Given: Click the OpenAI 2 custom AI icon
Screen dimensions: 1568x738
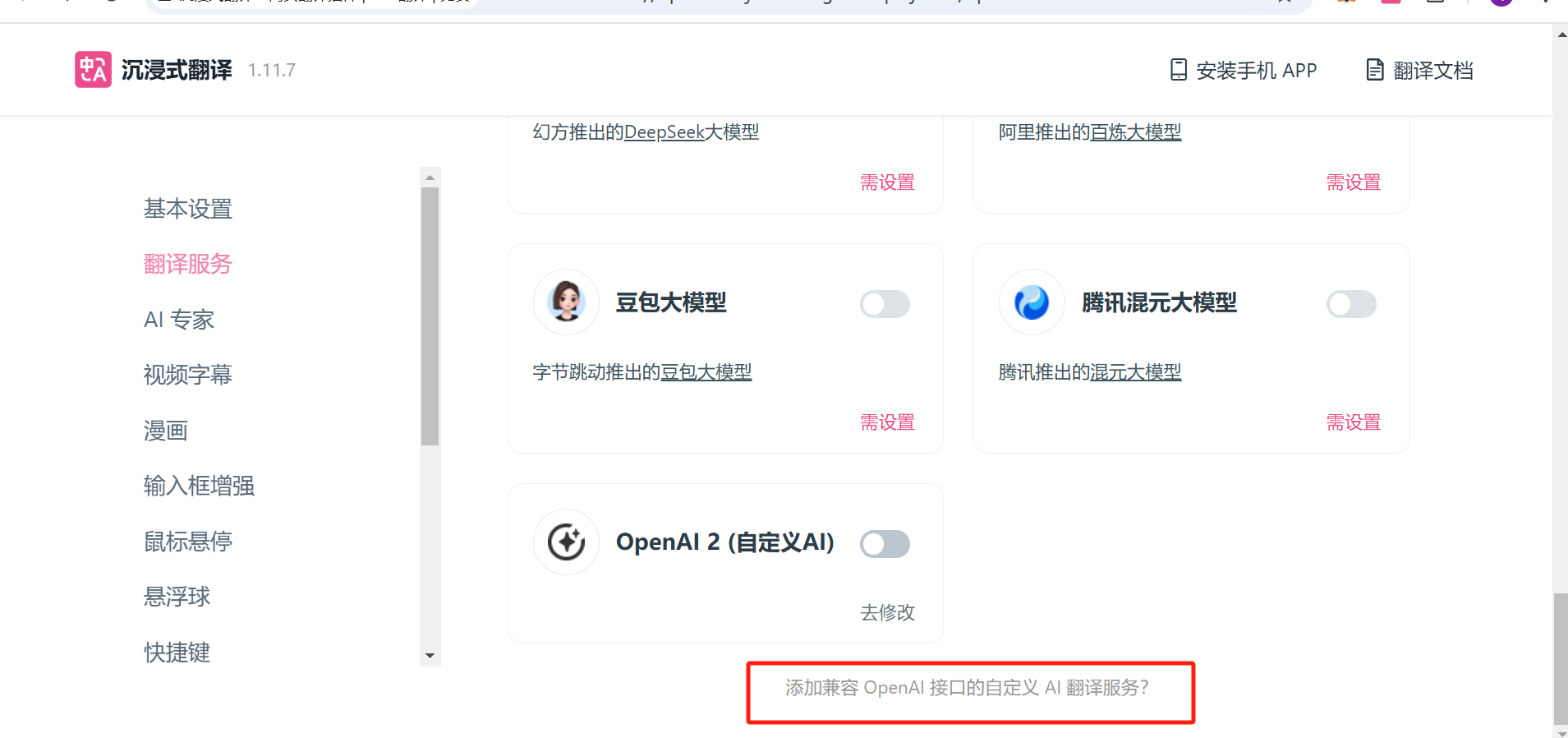Looking at the screenshot, I should 566,542.
